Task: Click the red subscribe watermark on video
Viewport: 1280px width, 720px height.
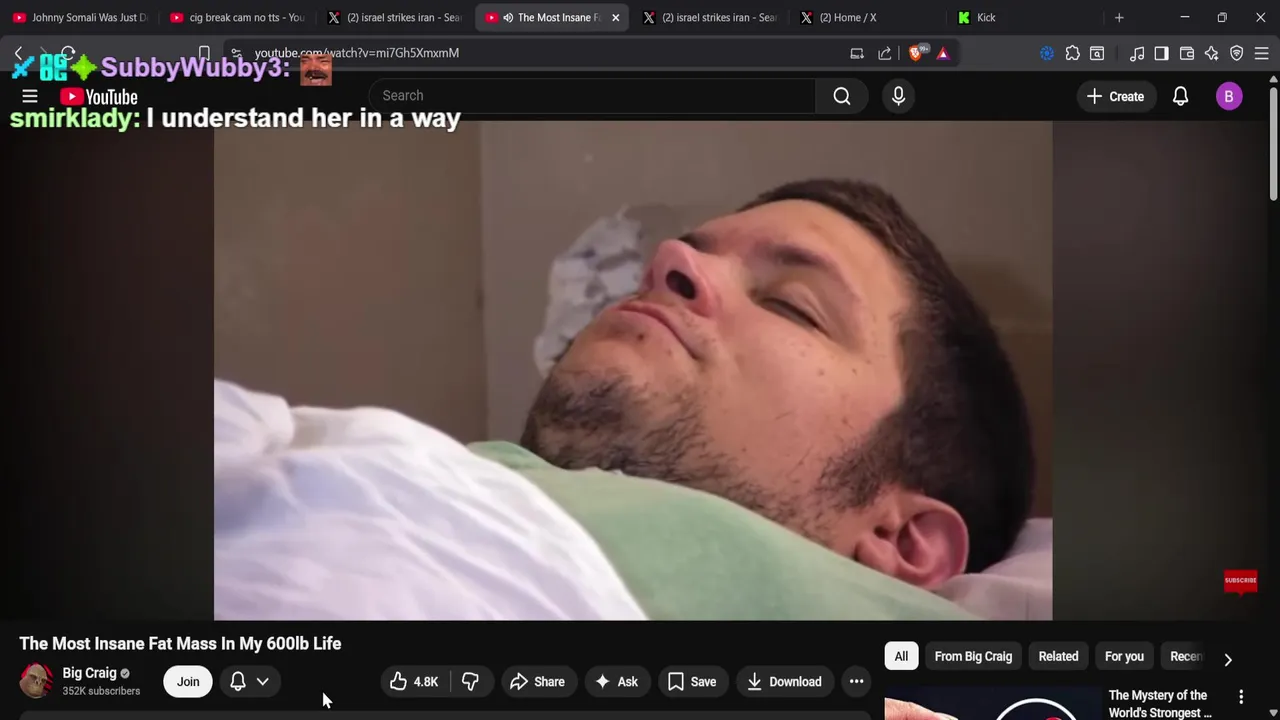Action: (1240, 581)
